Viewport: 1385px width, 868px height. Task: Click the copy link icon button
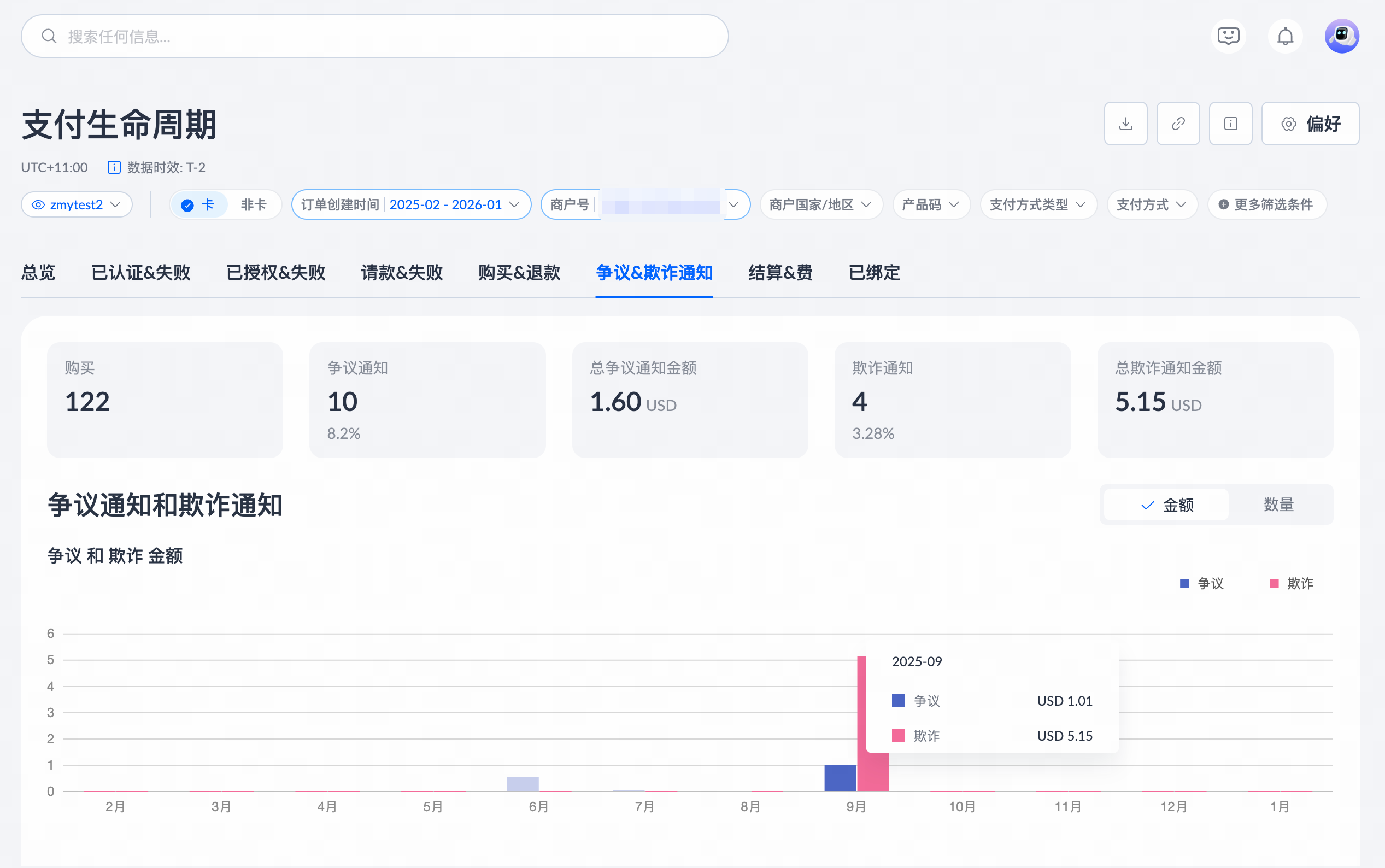tap(1177, 124)
